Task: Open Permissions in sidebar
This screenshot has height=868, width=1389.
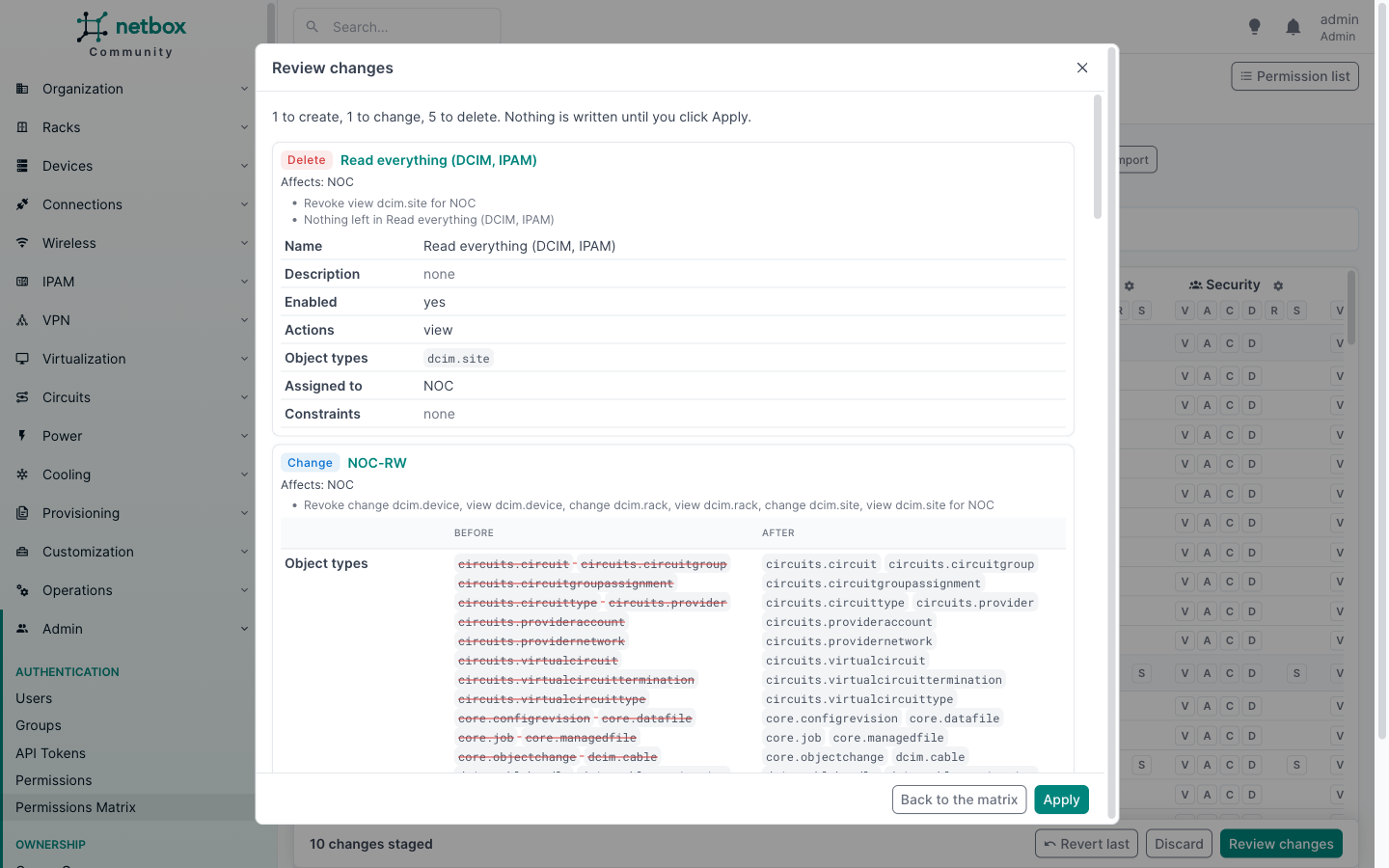Action: (x=54, y=780)
